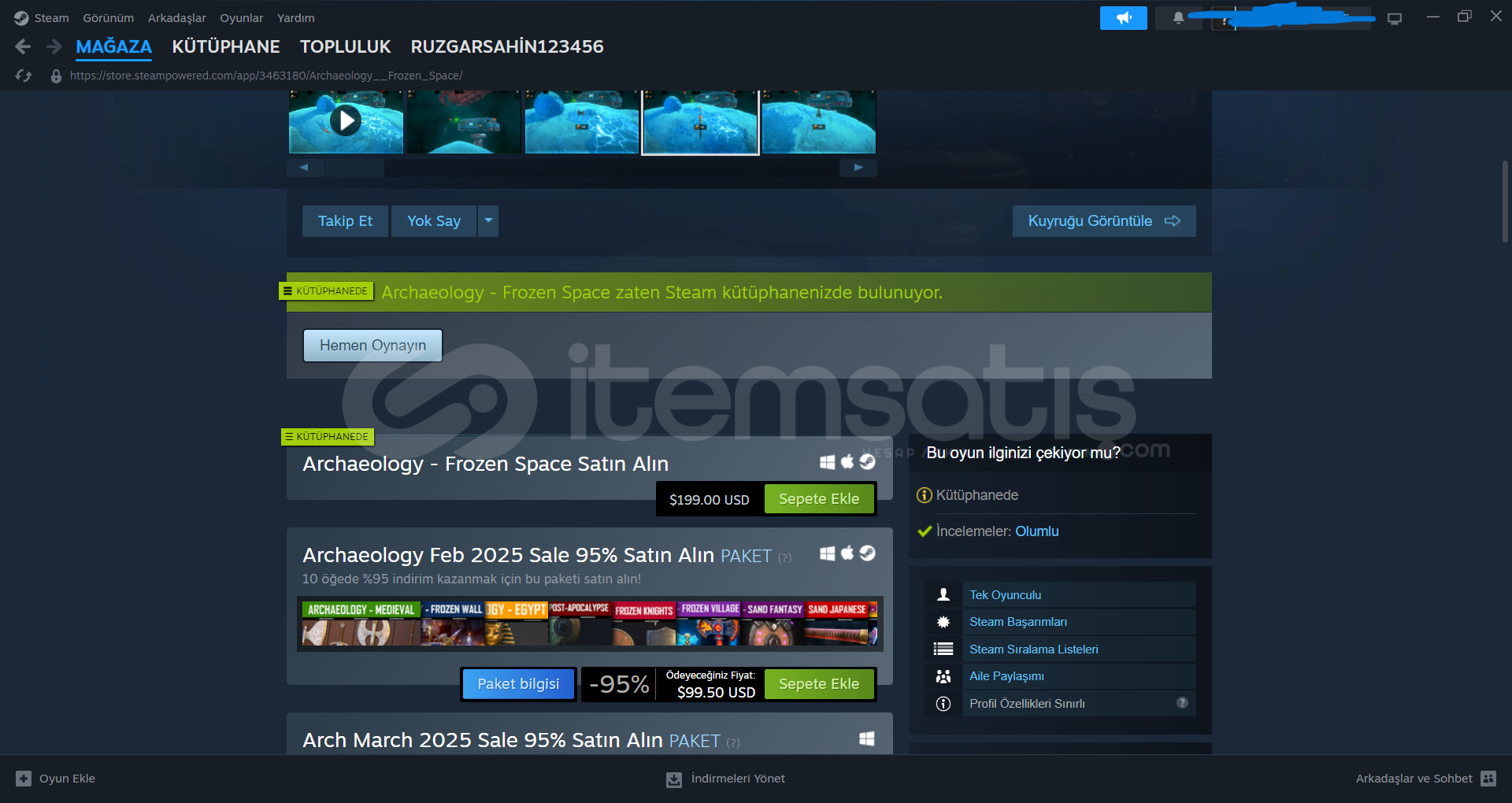Select the second dark space screenshot thumbnail

[464, 121]
